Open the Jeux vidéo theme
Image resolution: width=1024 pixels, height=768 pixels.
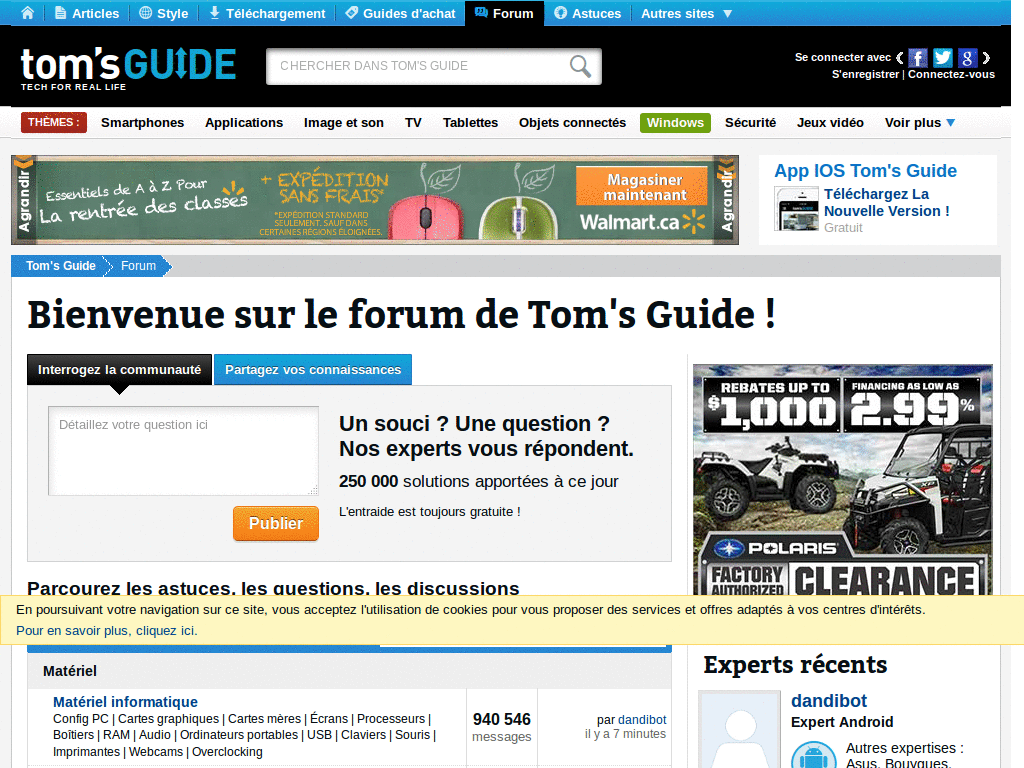[x=830, y=123]
